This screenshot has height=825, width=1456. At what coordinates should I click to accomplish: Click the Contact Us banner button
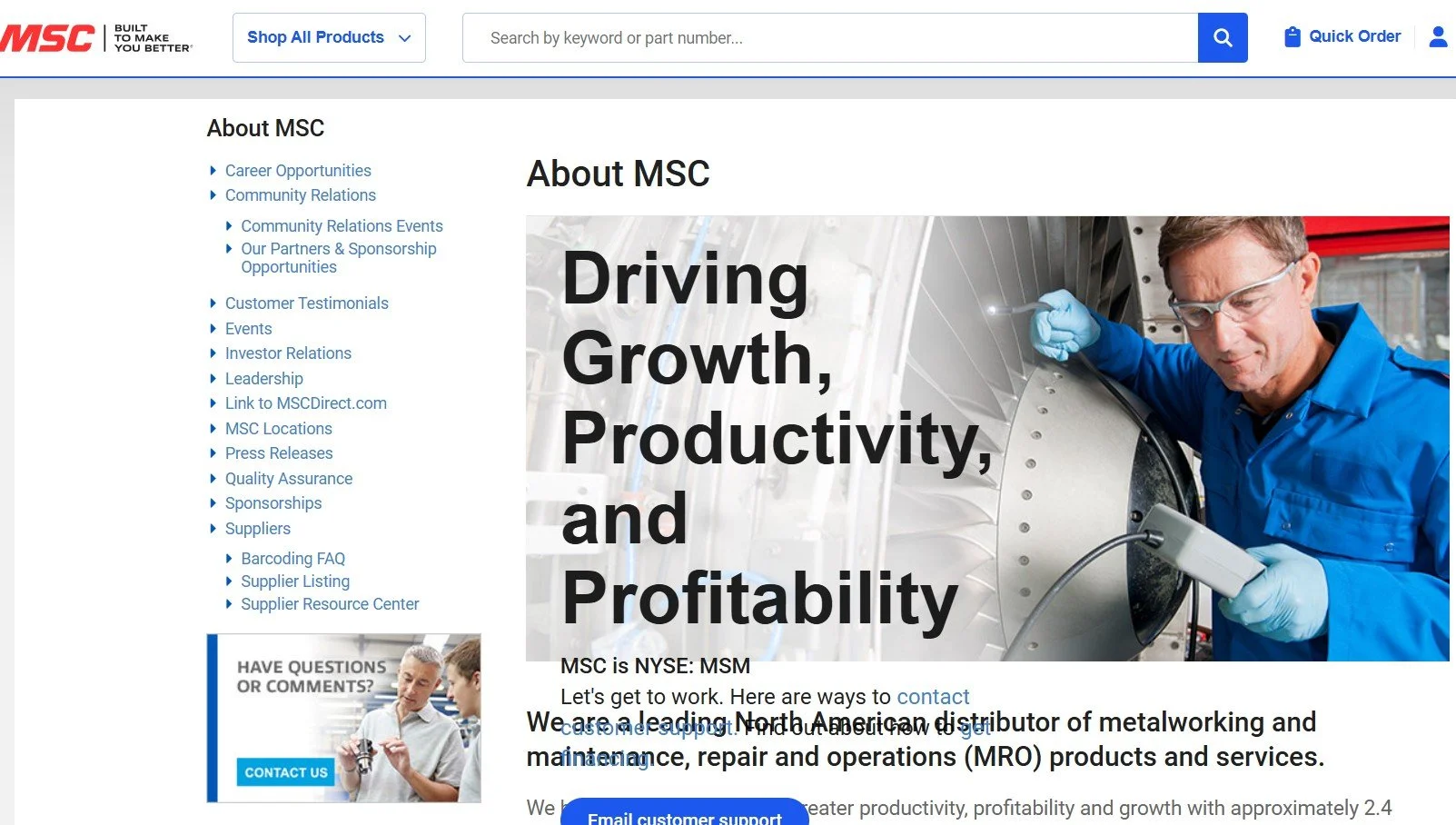click(286, 772)
